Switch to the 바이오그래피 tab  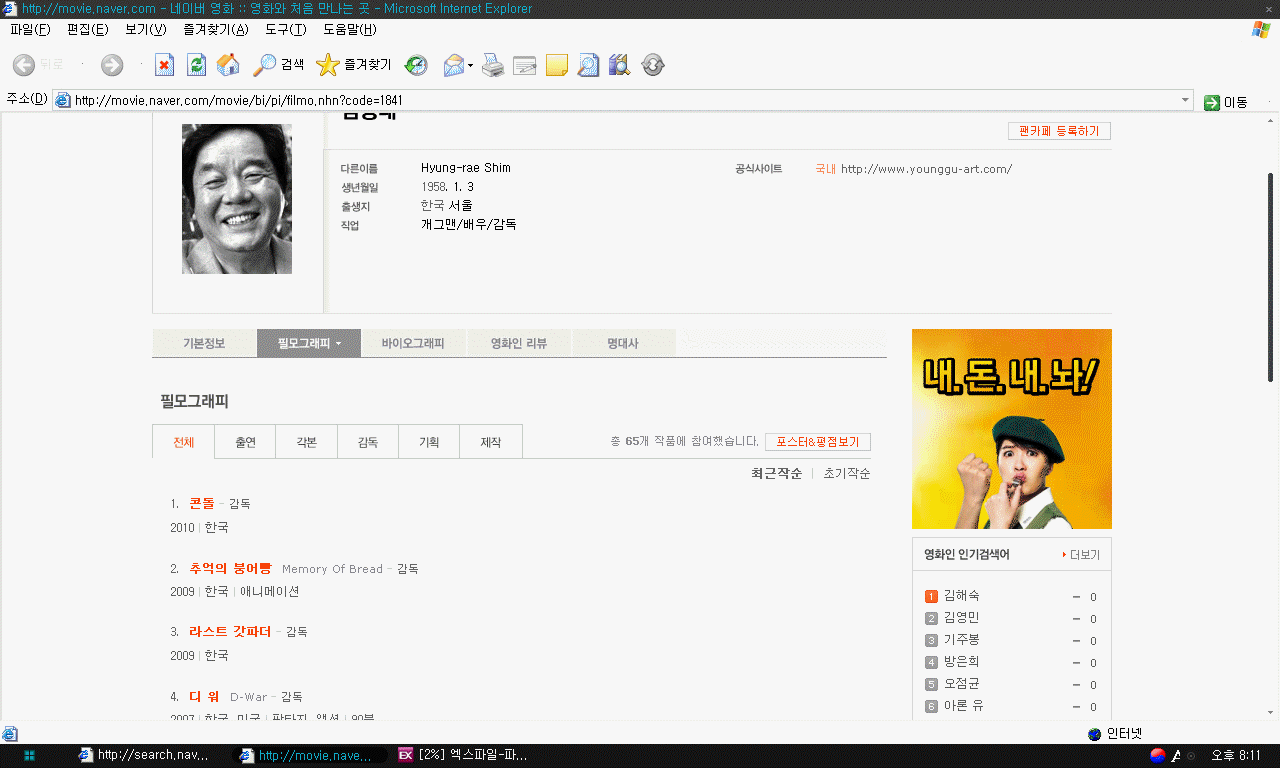pos(412,343)
